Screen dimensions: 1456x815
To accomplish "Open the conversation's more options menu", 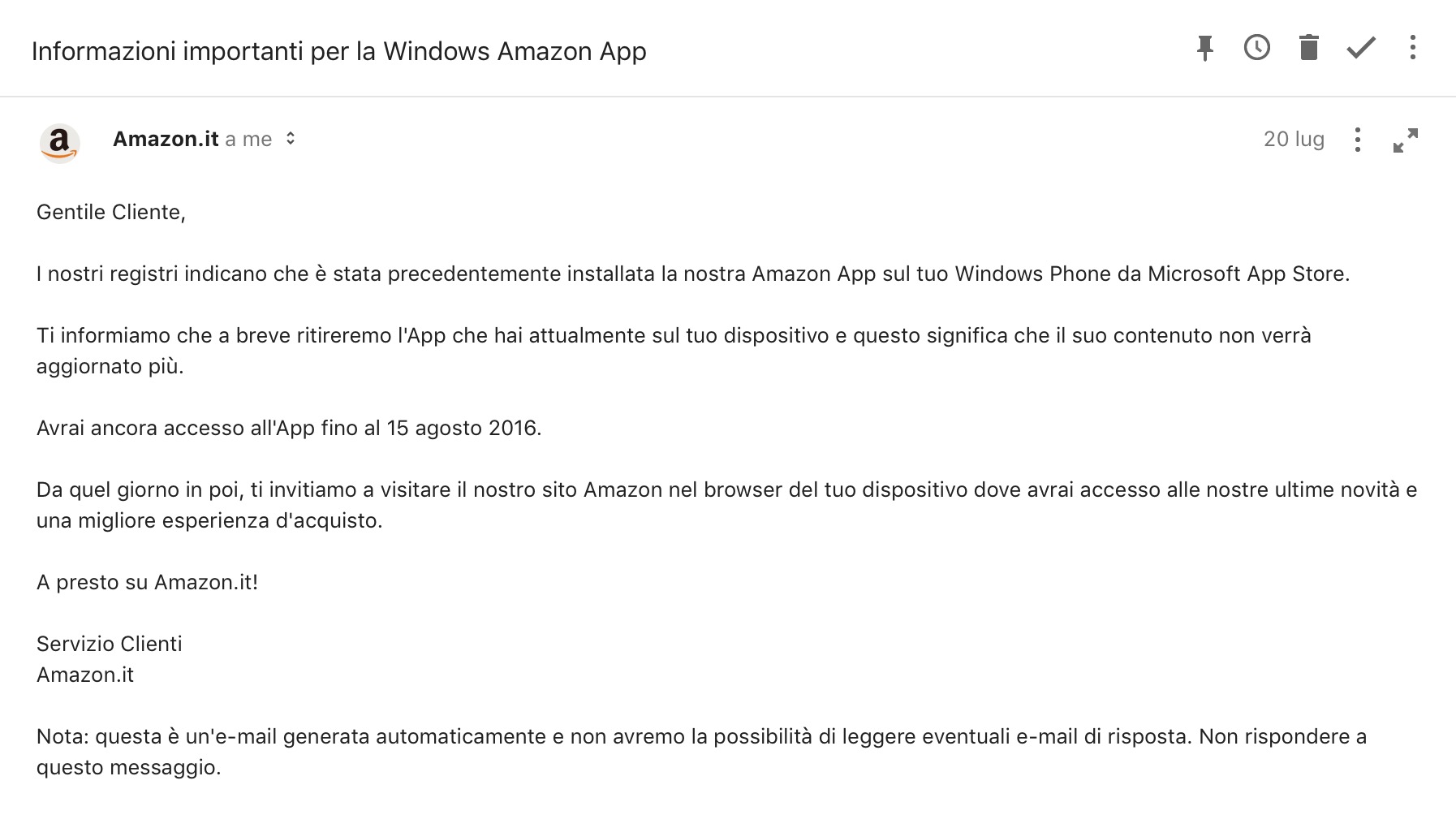I will (x=1412, y=48).
